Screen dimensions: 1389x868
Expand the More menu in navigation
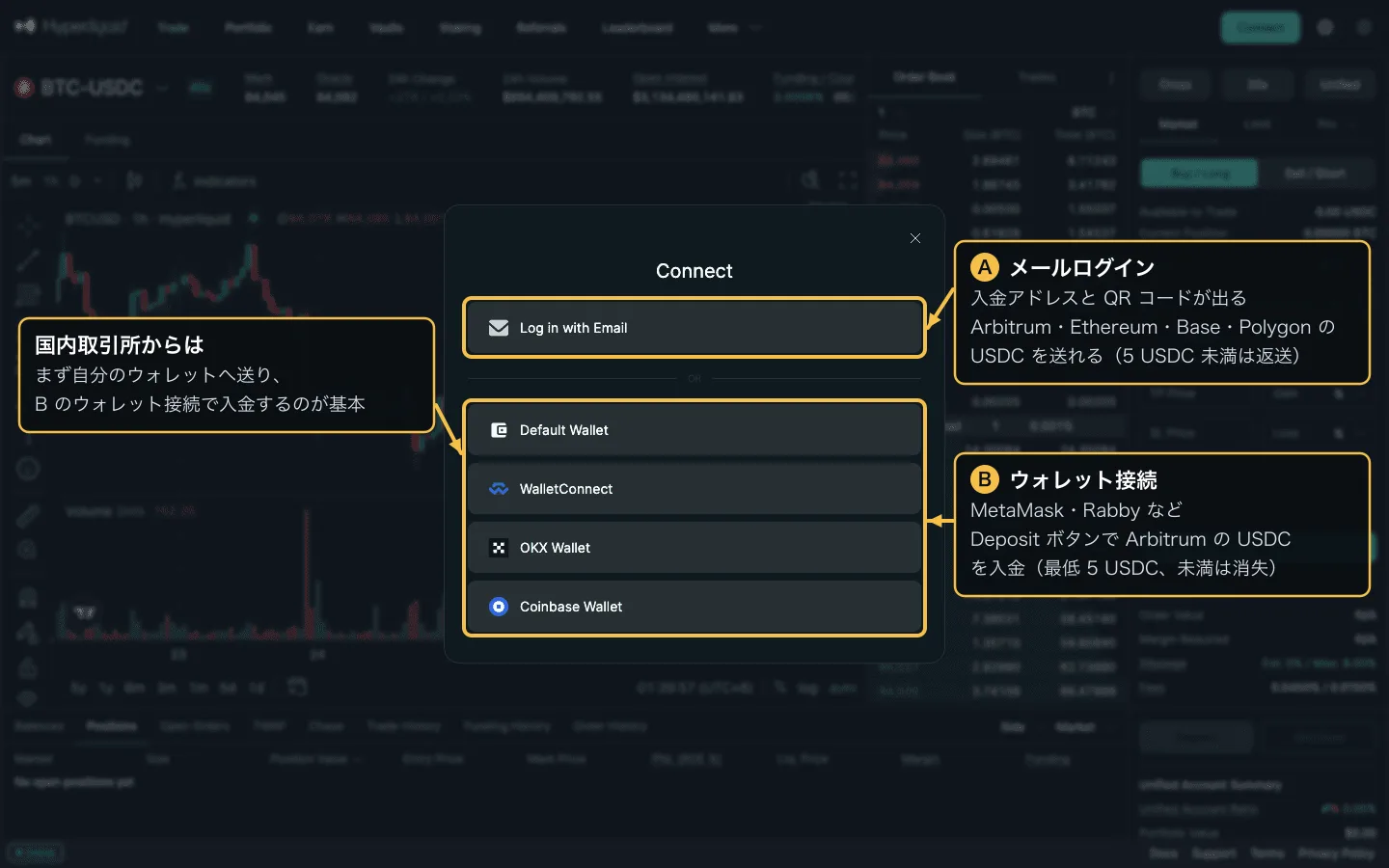coord(734,28)
